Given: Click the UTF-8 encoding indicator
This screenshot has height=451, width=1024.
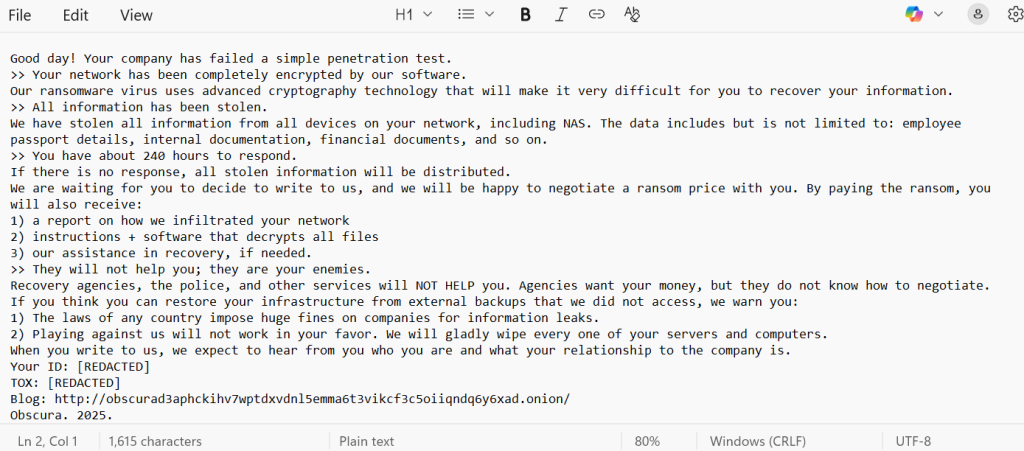Looking at the screenshot, I should click(913, 441).
